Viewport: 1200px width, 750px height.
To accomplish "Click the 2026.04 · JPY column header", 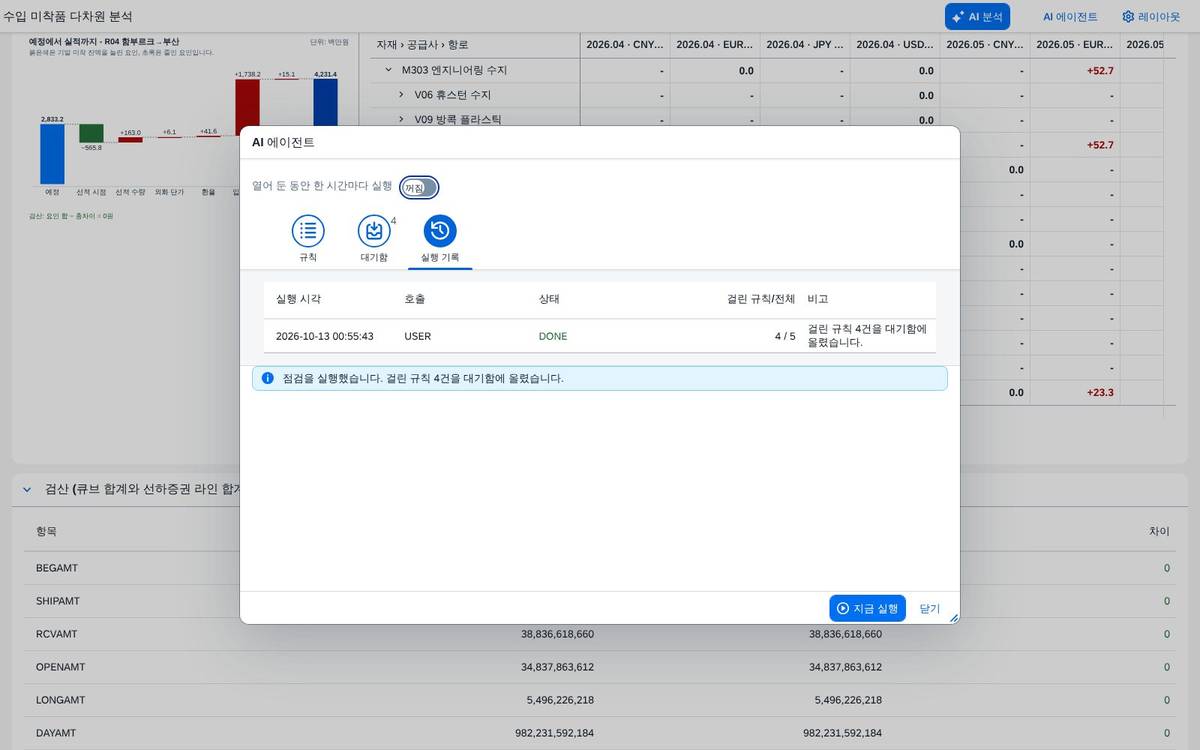I will [805, 45].
